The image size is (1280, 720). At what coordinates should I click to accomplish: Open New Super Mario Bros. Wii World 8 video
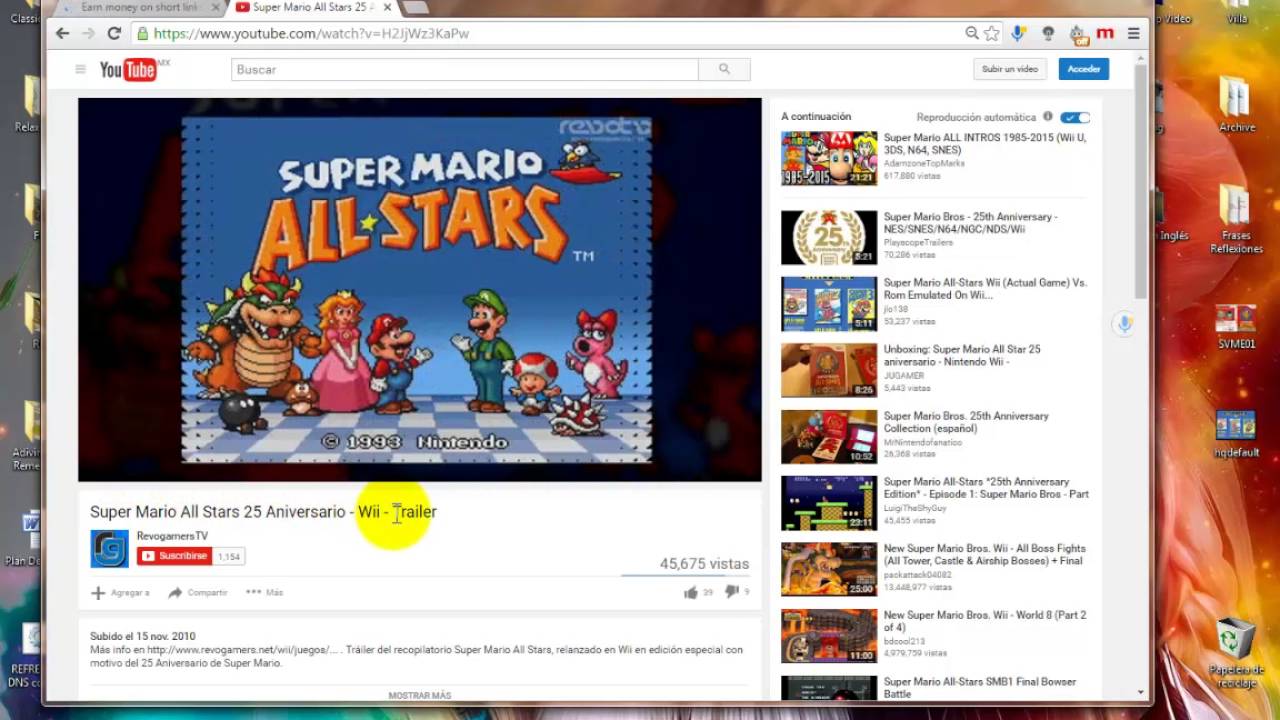pyautogui.click(x=985, y=621)
